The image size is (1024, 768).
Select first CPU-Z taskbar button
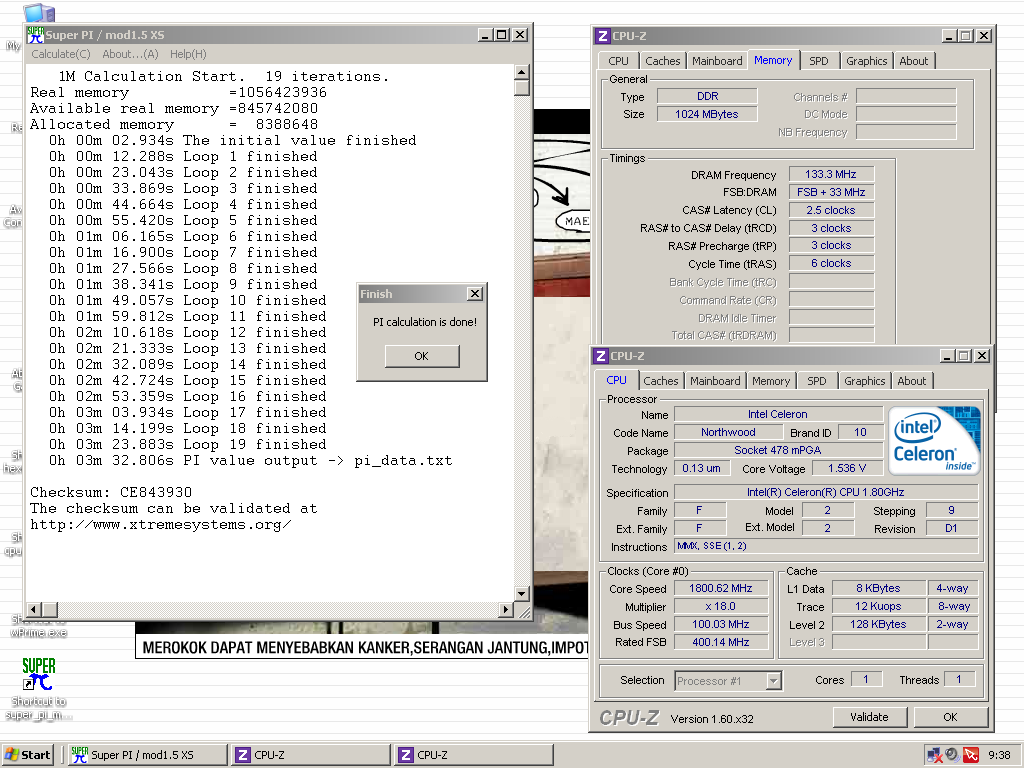(x=311, y=755)
